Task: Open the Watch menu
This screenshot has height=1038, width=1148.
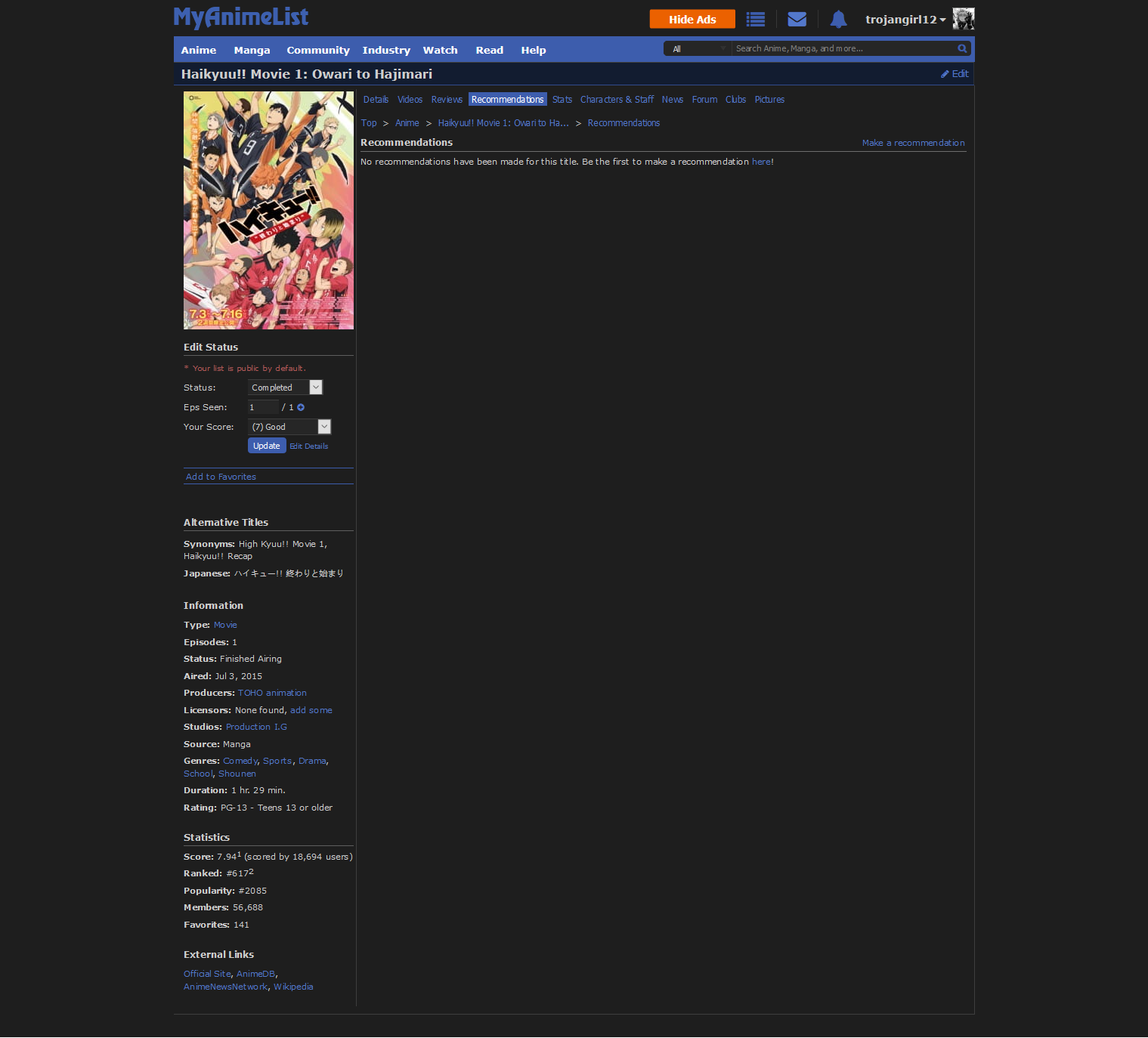Action: pyautogui.click(x=440, y=50)
